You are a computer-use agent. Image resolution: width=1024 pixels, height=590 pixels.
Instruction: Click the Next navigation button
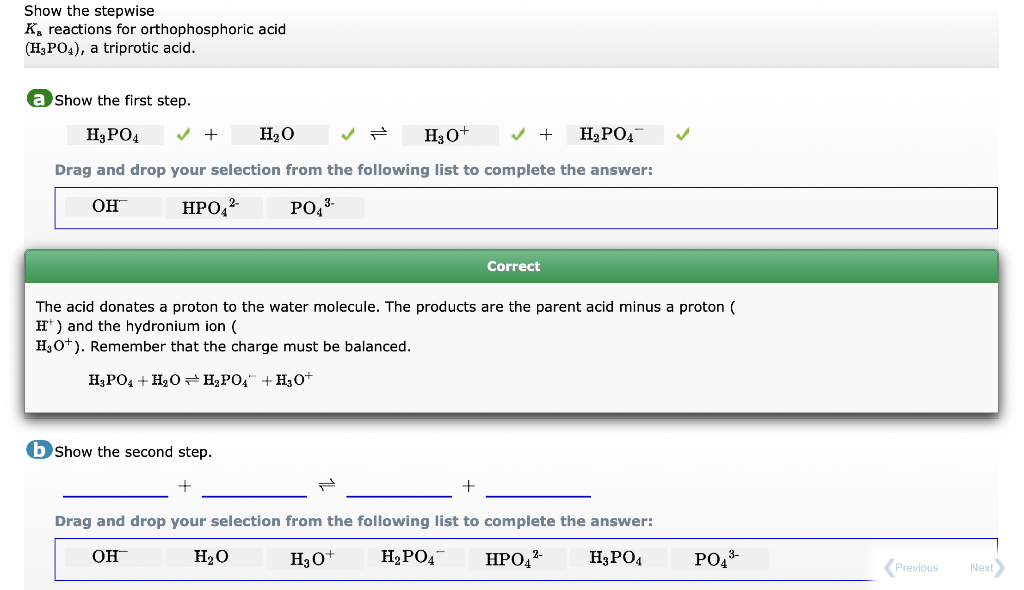[982, 567]
